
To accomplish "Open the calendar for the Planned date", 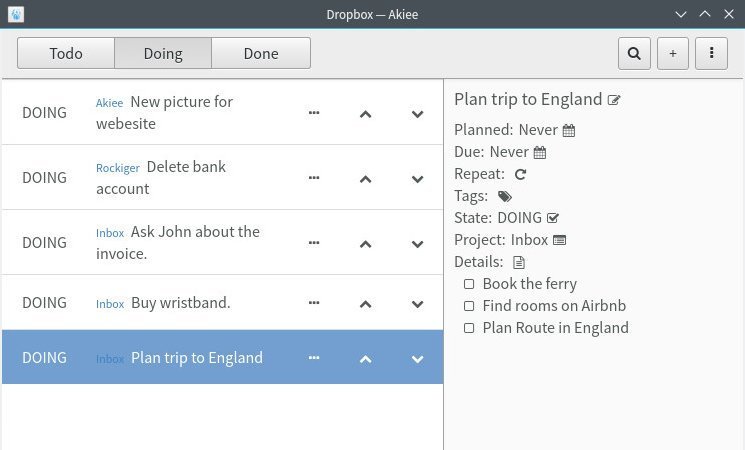I will [x=569, y=130].
